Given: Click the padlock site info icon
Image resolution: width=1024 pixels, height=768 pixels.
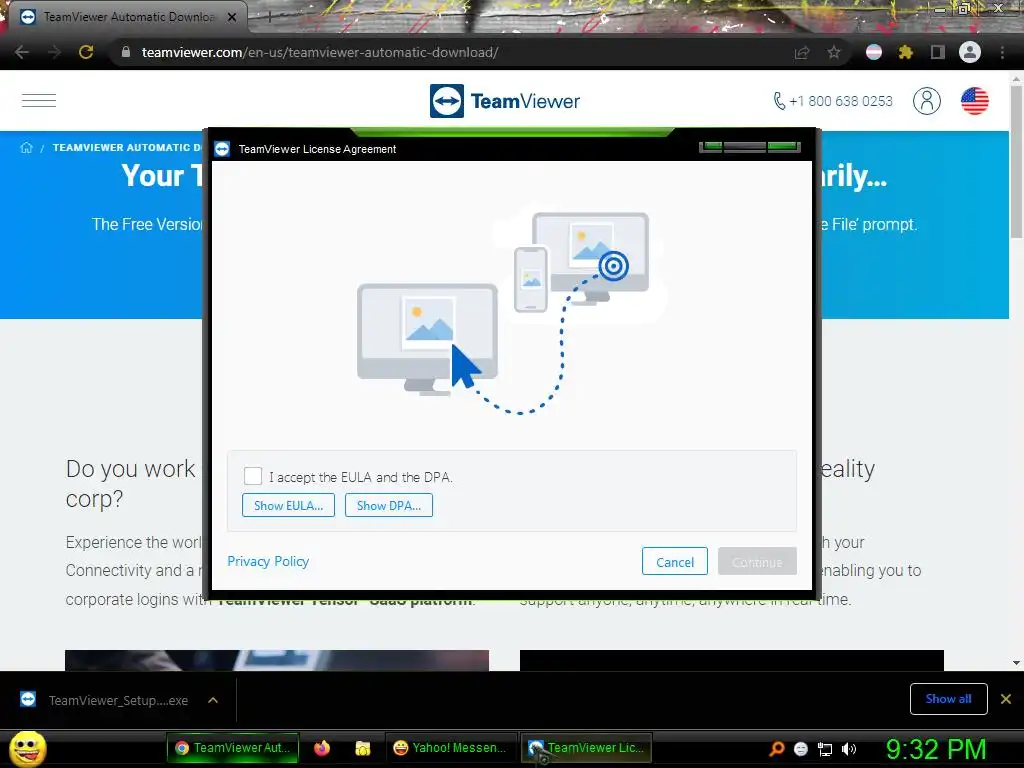Looking at the screenshot, I should (126, 52).
